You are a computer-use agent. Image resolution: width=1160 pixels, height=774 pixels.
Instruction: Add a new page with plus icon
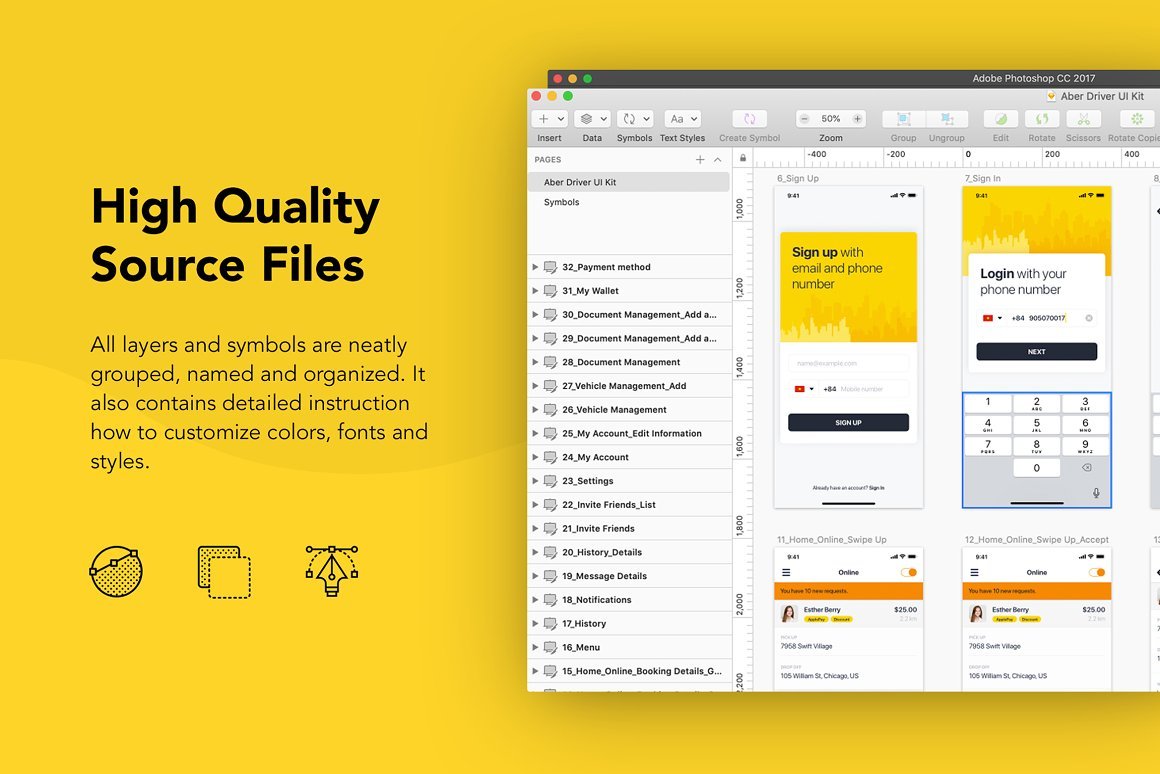(x=700, y=160)
